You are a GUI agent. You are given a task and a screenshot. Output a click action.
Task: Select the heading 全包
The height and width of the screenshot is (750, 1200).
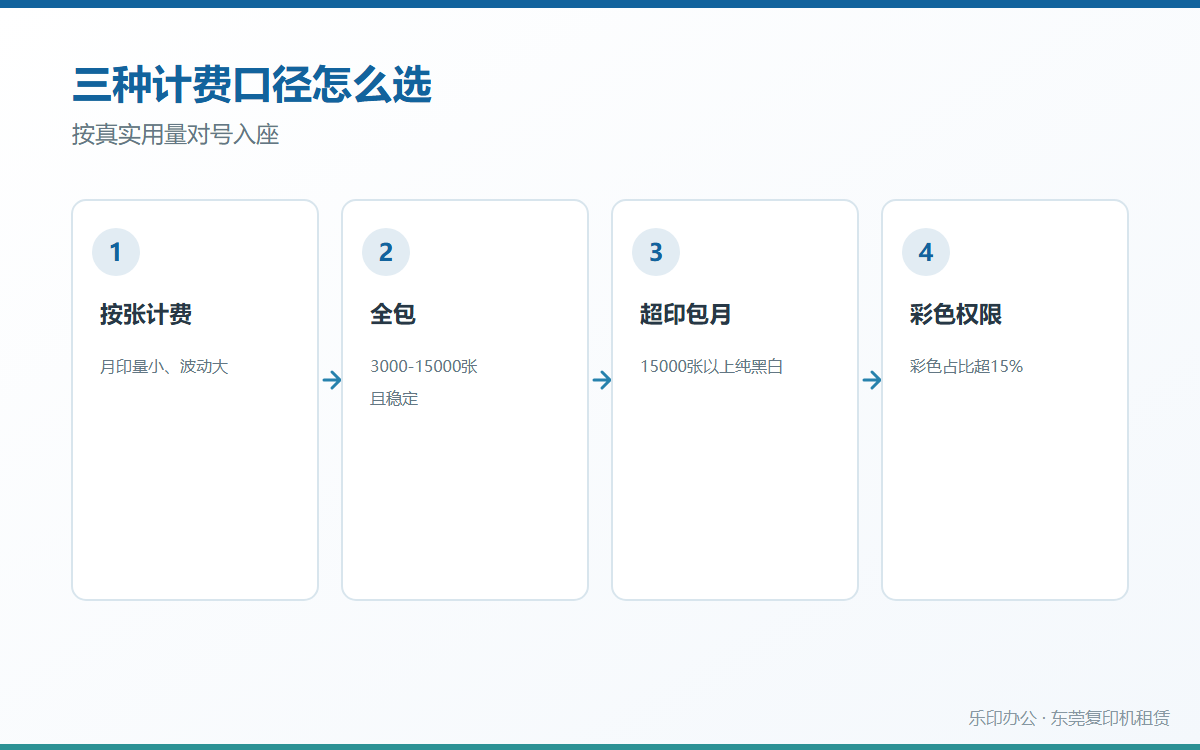click(393, 315)
